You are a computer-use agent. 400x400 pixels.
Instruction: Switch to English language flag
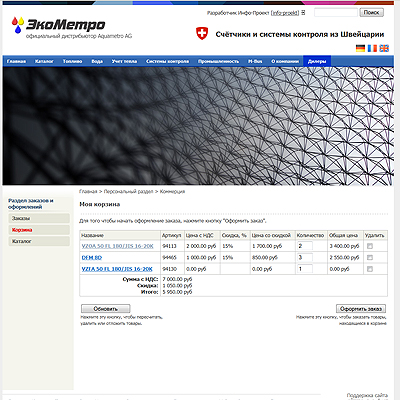(384, 48)
